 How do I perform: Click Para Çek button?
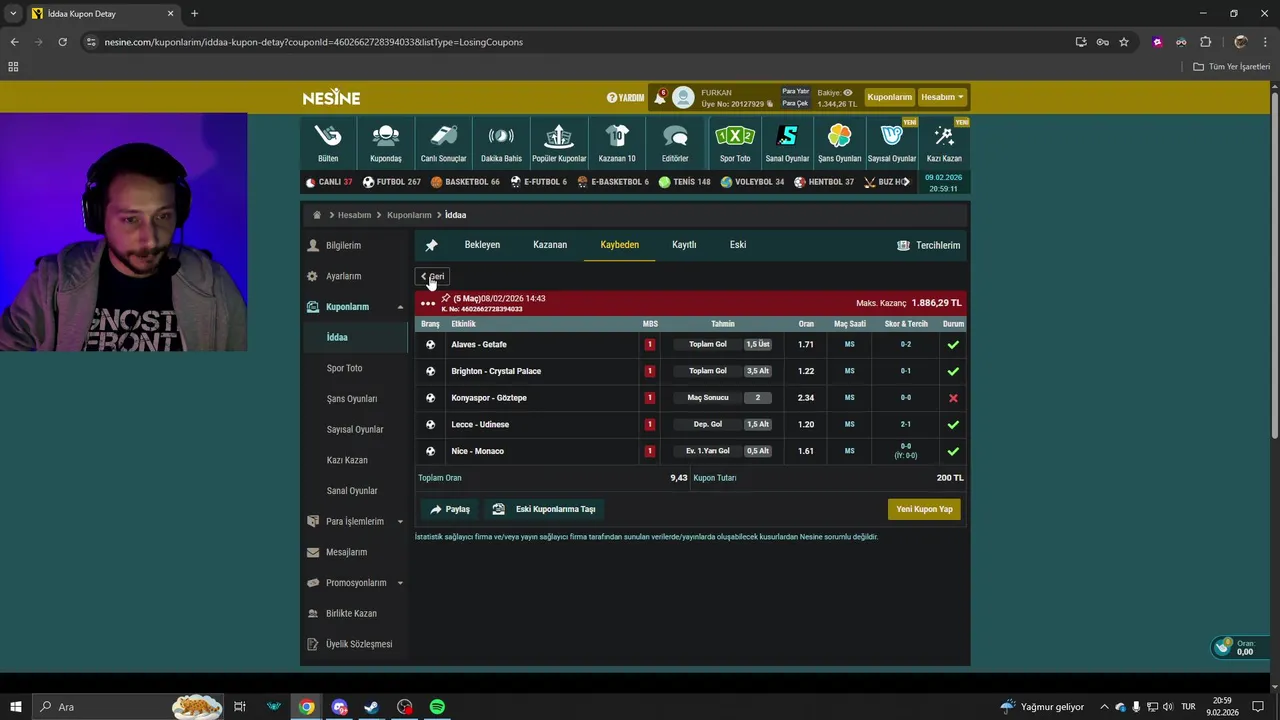(x=796, y=103)
